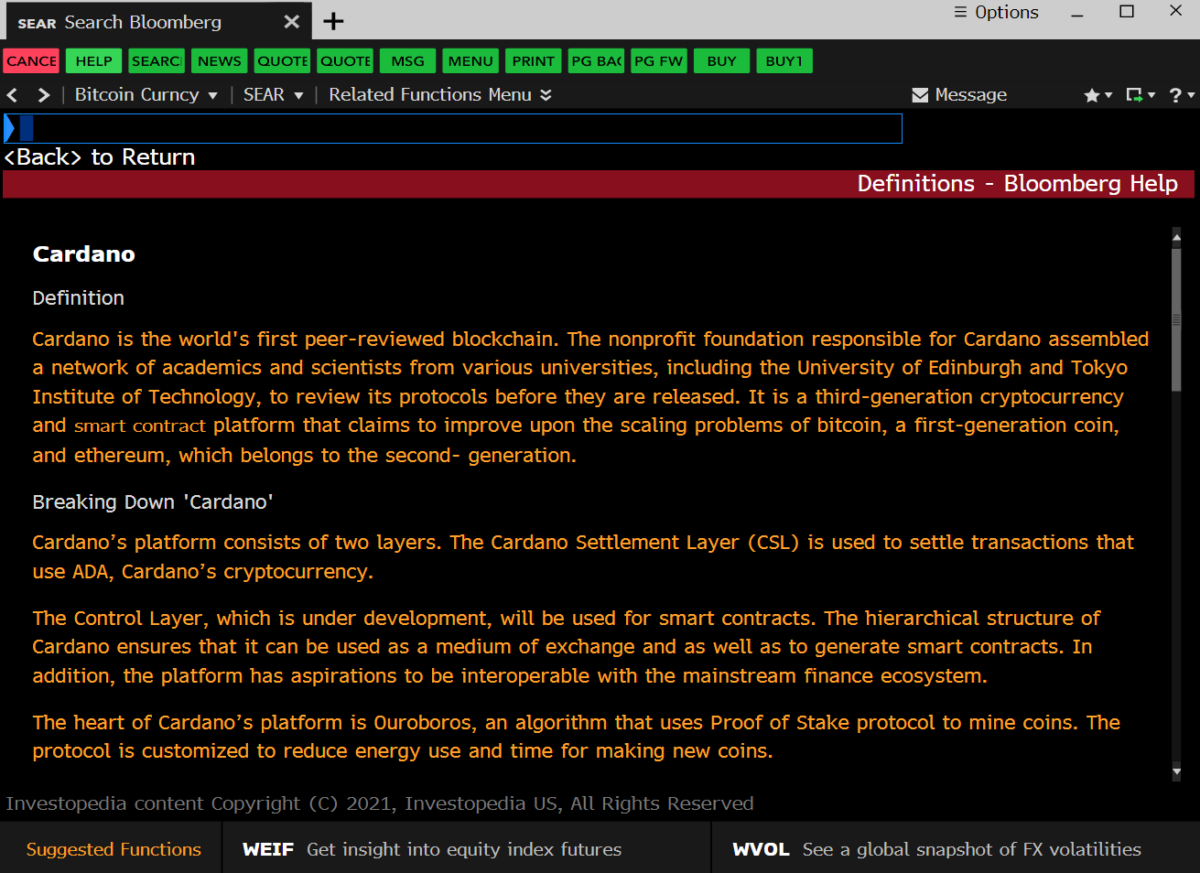Click the green MSG key
The height and width of the screenshot is (873, 1200).
point(408,61)
